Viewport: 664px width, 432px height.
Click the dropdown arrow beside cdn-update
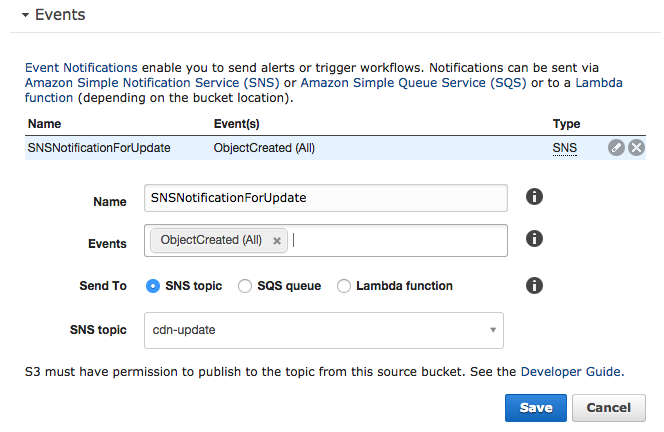[493, 330]
